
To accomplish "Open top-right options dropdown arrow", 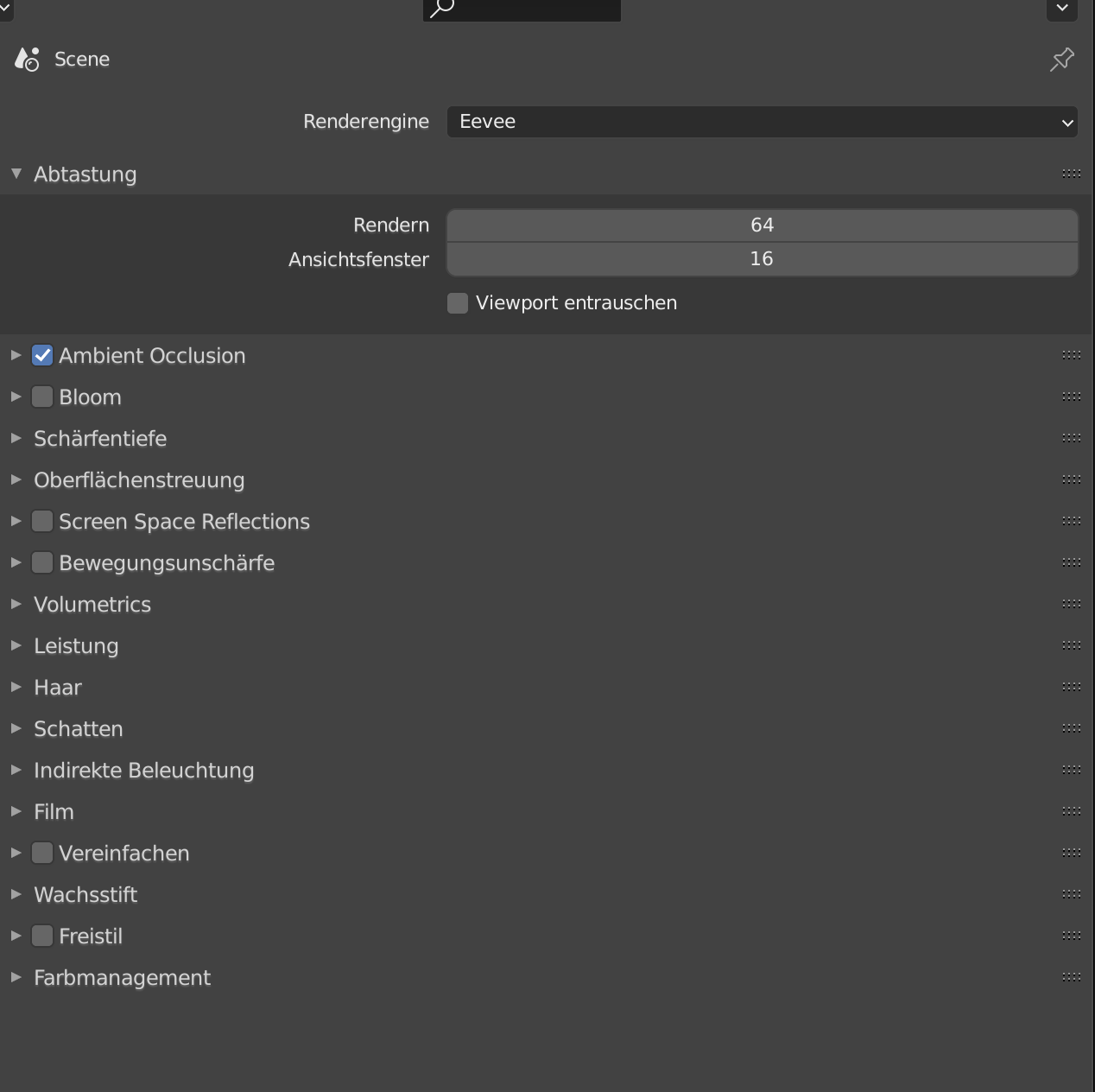I will (x=1061, y=9).
